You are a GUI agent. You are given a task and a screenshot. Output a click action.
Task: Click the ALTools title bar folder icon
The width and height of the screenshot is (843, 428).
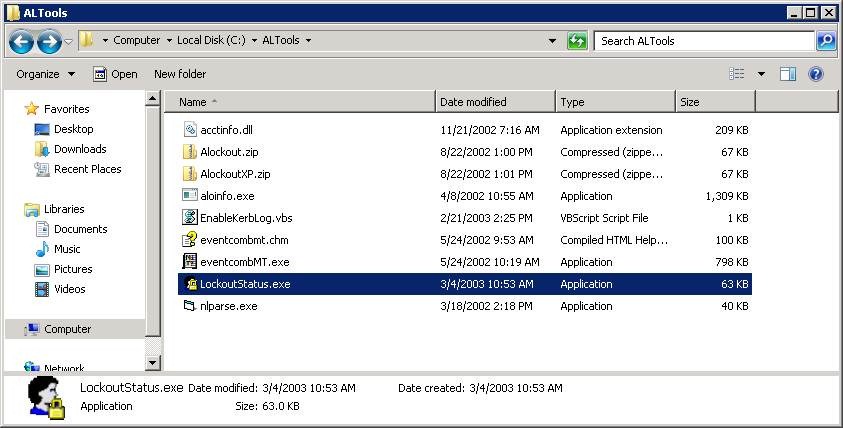tap(13, 12)
